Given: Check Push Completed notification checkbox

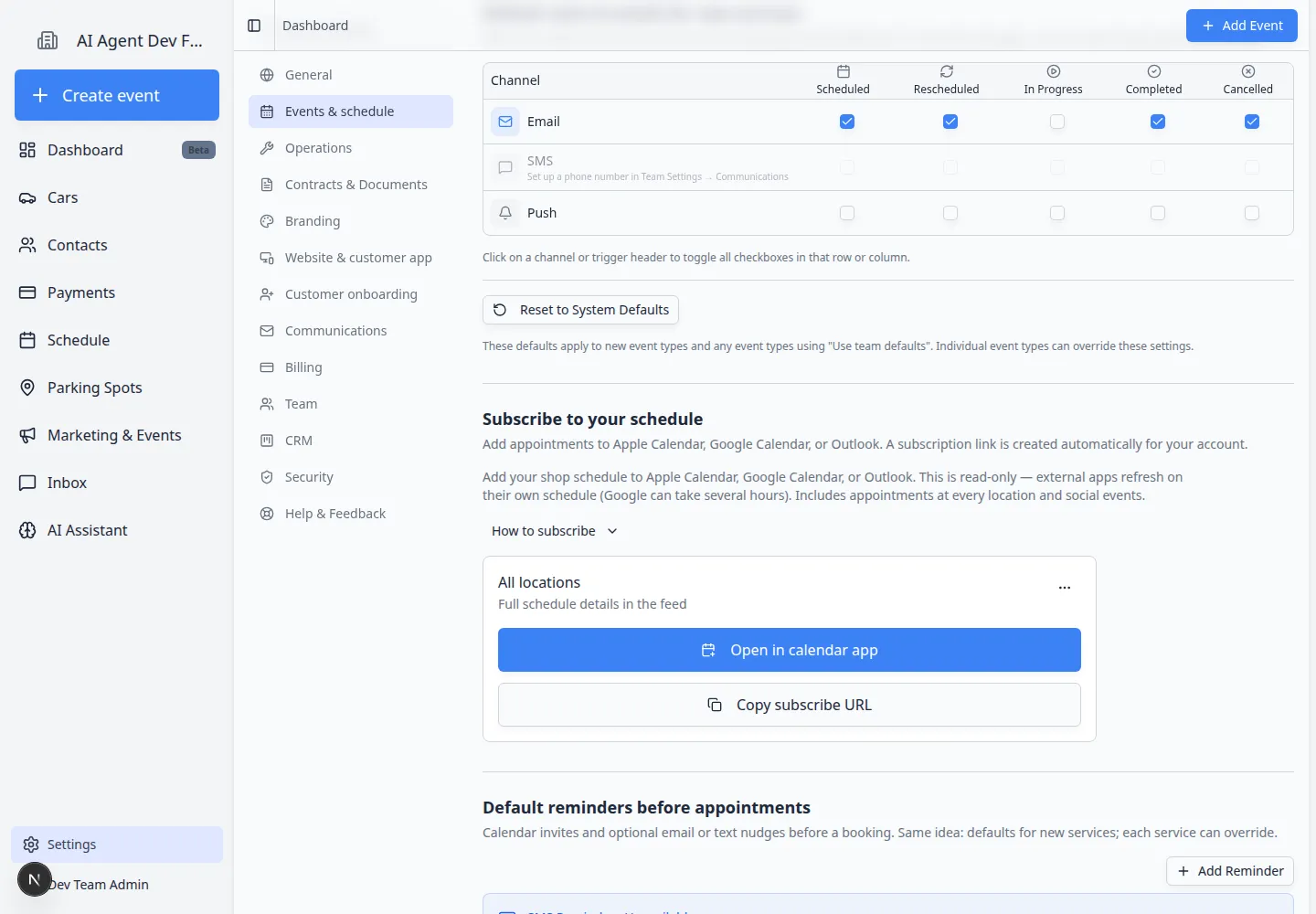Looking at the screenshot, I should click(1158, 213).
